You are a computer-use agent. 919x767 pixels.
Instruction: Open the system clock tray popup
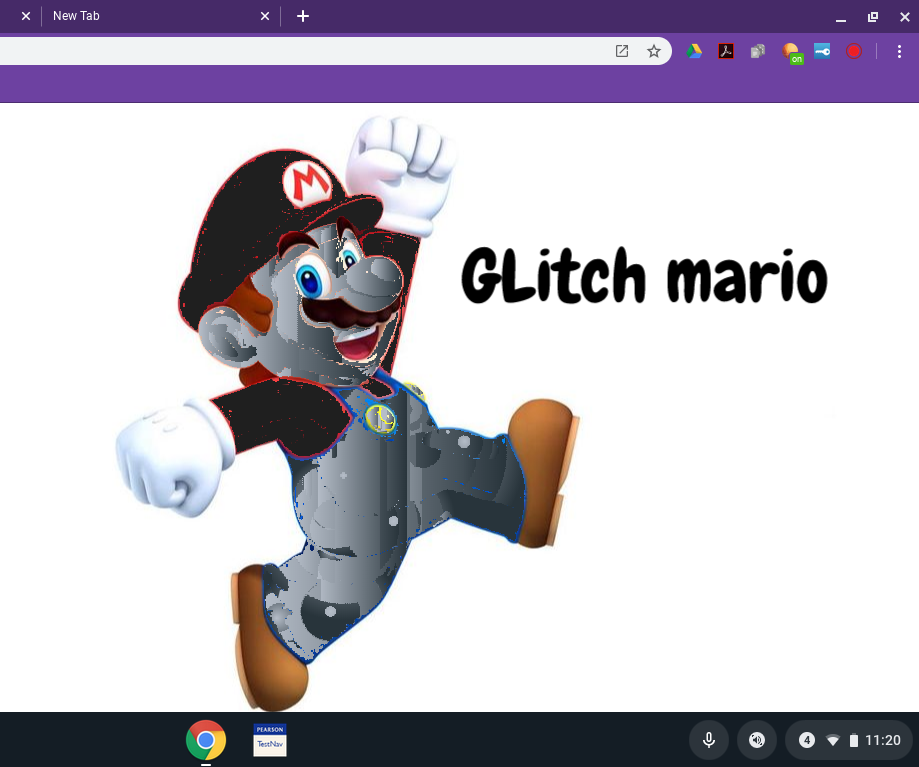882,740
